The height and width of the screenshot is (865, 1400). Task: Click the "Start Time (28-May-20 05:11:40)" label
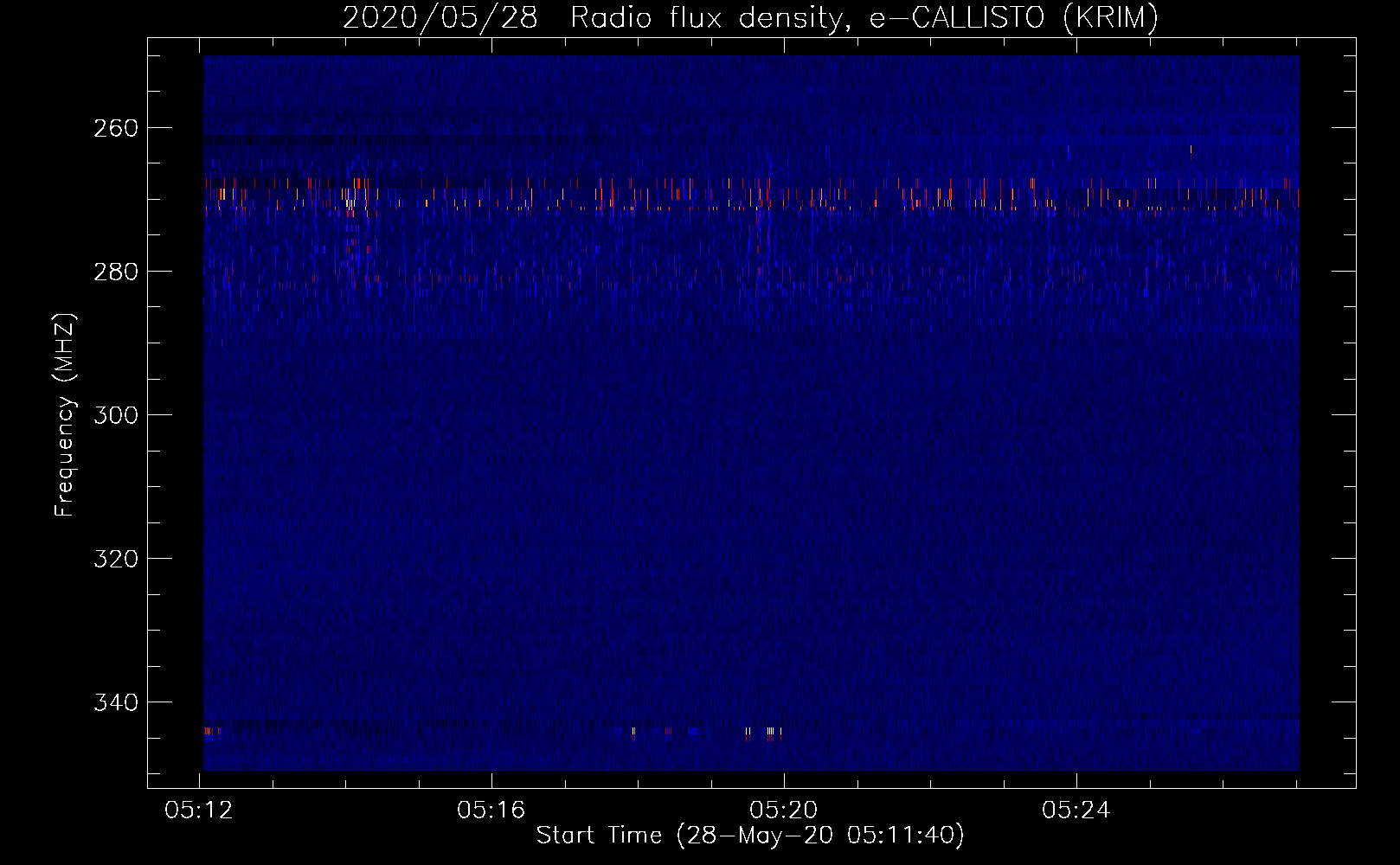coord(750,836)
